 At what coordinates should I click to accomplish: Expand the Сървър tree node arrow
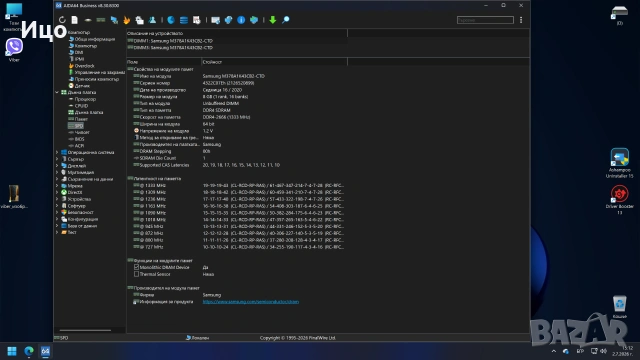click(x=57, y=159)
